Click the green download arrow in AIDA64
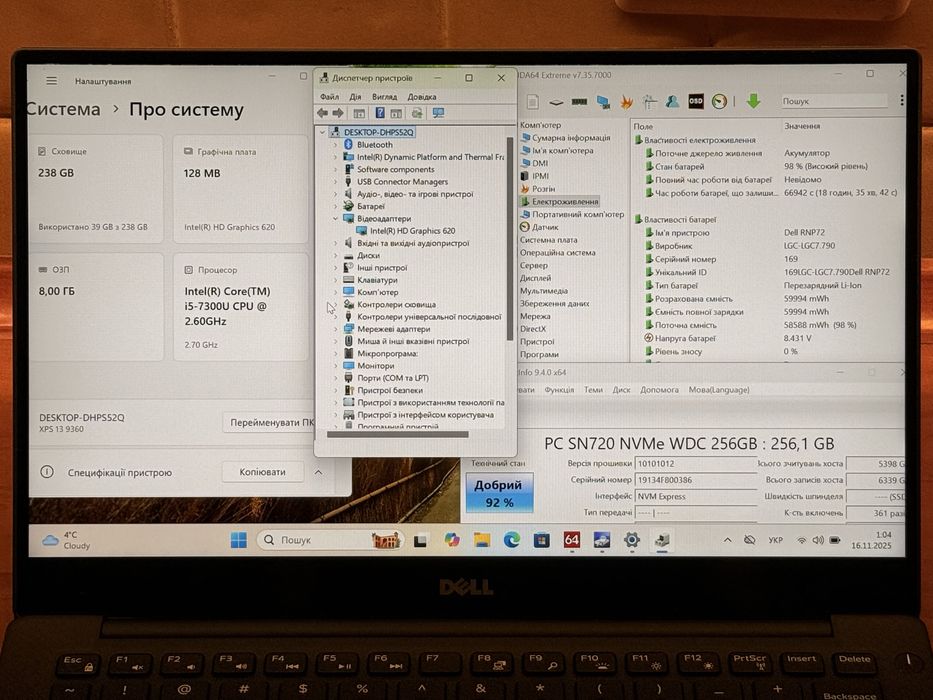 [753, 101]
